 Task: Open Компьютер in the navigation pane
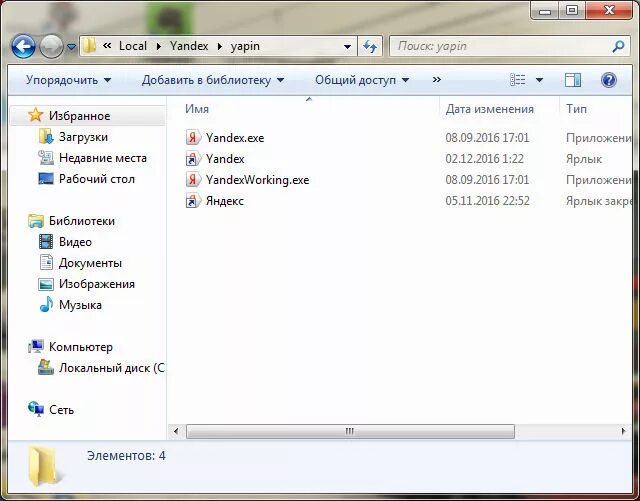tap(81, 347)
